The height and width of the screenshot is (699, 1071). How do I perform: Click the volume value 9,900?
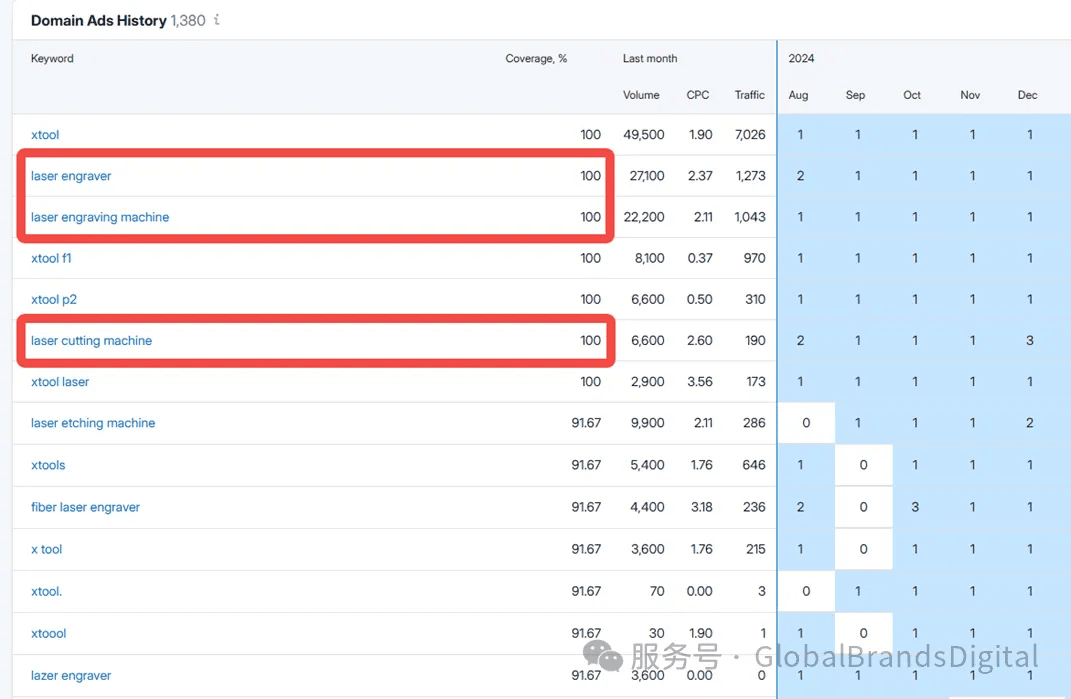[648, 423]
